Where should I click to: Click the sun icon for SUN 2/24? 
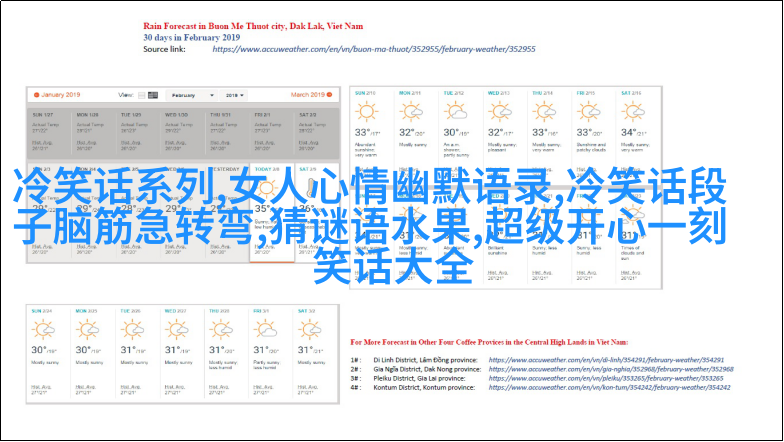[x=43, y=330]
